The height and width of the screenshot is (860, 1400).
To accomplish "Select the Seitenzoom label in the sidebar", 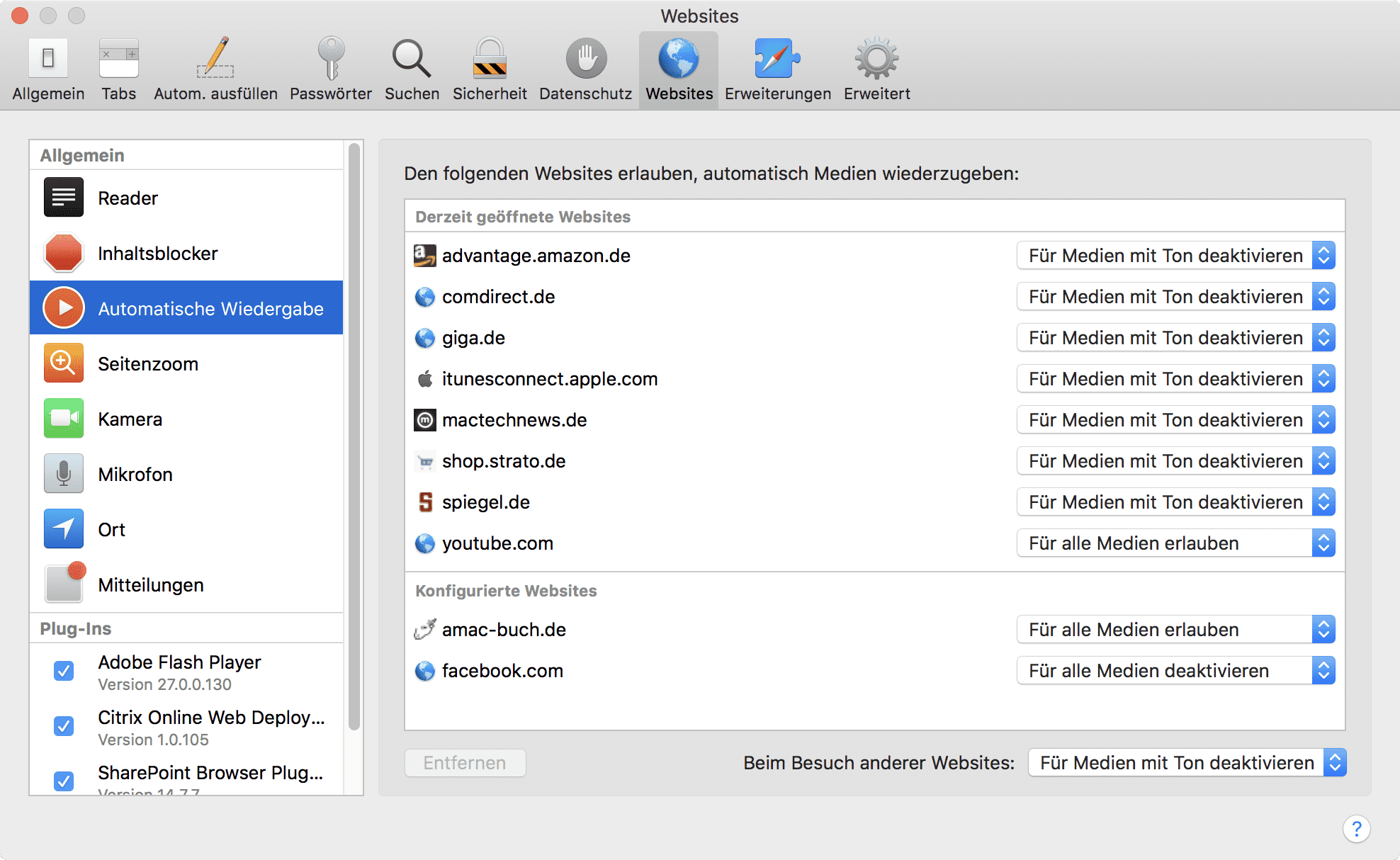I will pyautogui.click(x=148, y=364).
